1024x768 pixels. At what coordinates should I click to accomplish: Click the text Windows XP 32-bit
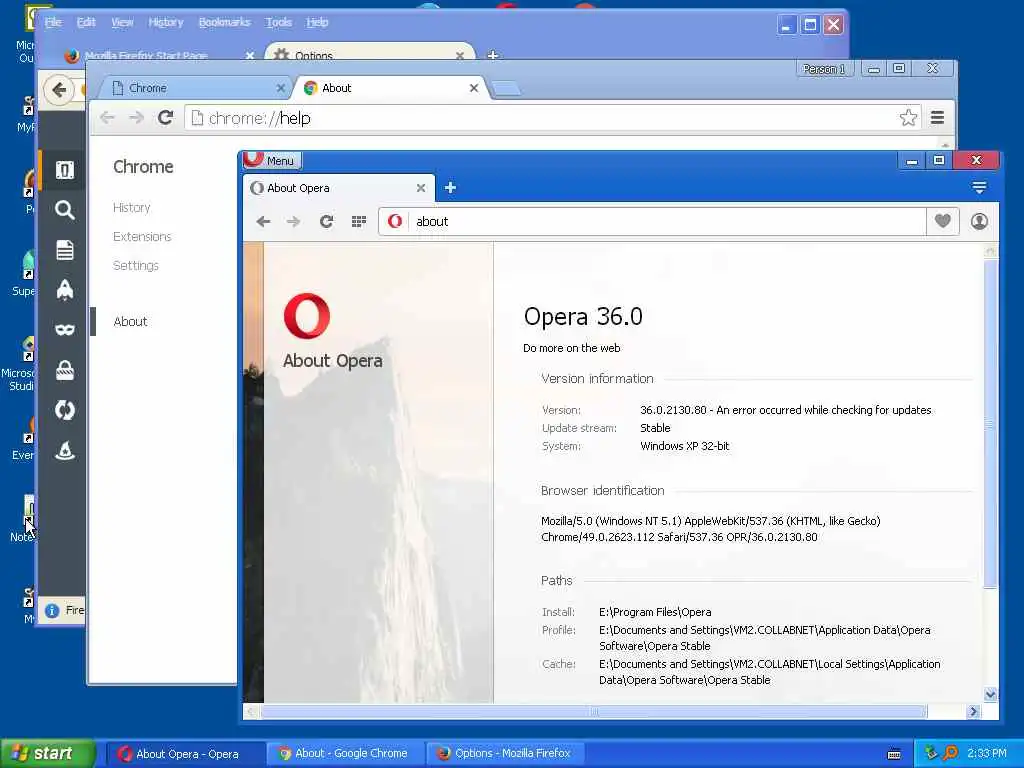pyautogui.click(x=684, y=446)
